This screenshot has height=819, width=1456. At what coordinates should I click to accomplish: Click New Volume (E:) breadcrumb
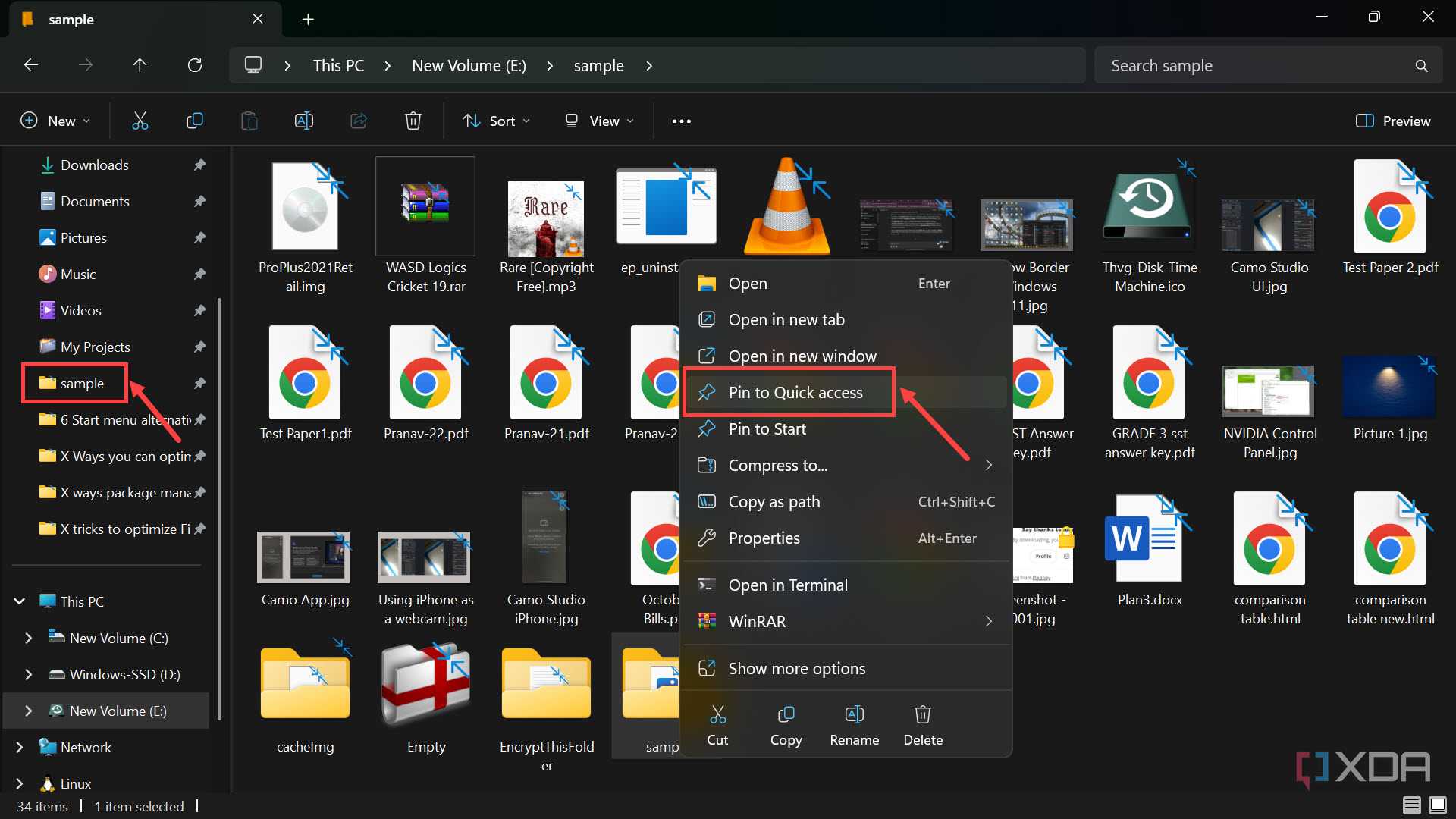pos(469,66)
